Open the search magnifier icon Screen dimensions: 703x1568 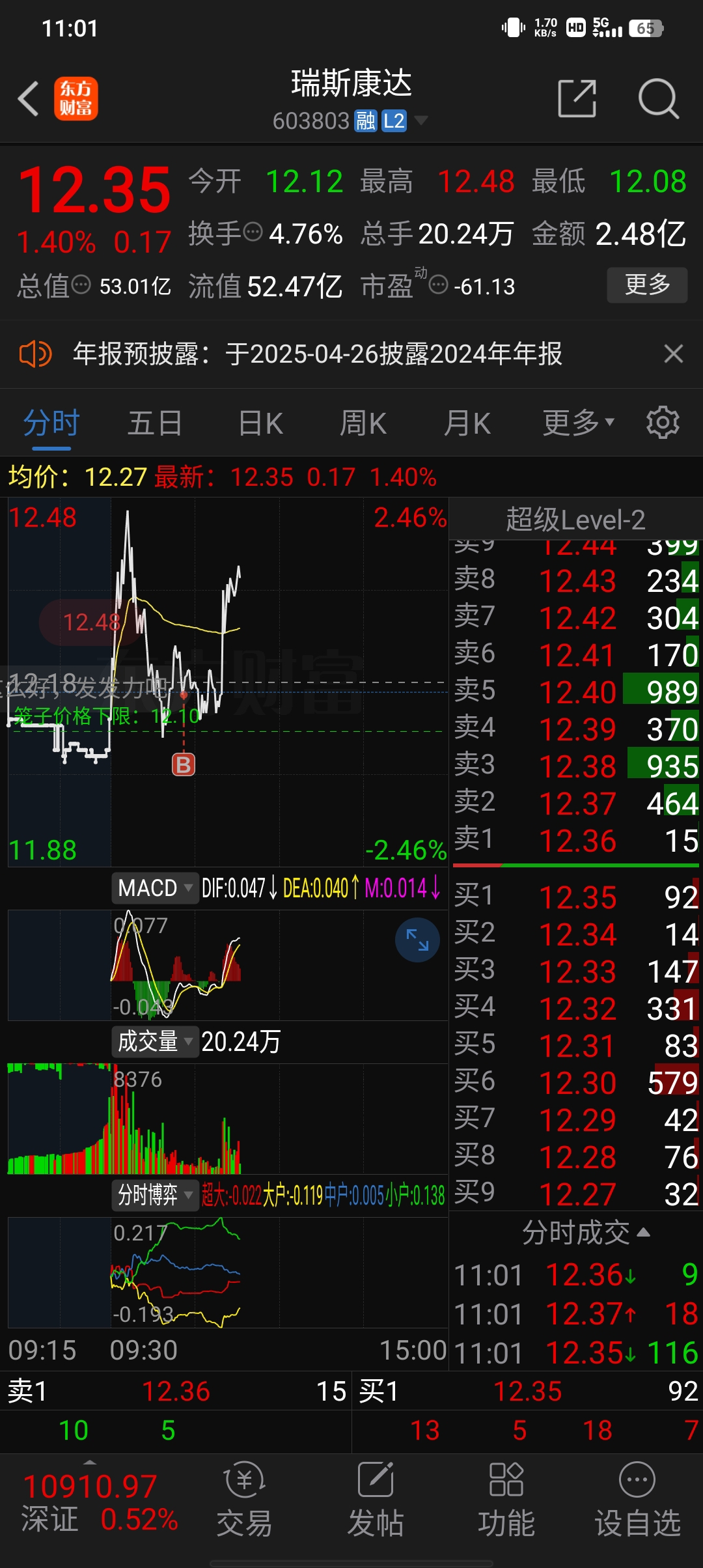659,99
